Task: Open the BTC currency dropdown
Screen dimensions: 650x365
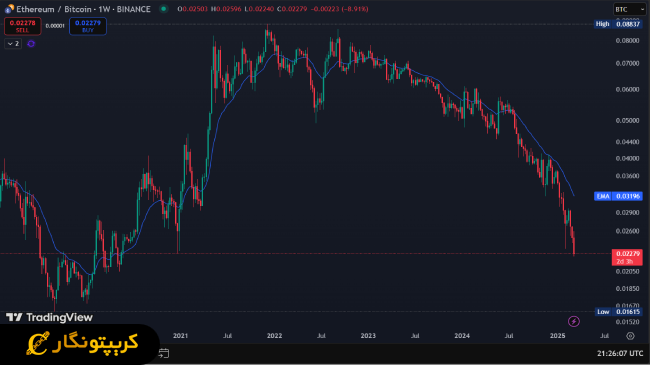Action: (x=630, y=9)
